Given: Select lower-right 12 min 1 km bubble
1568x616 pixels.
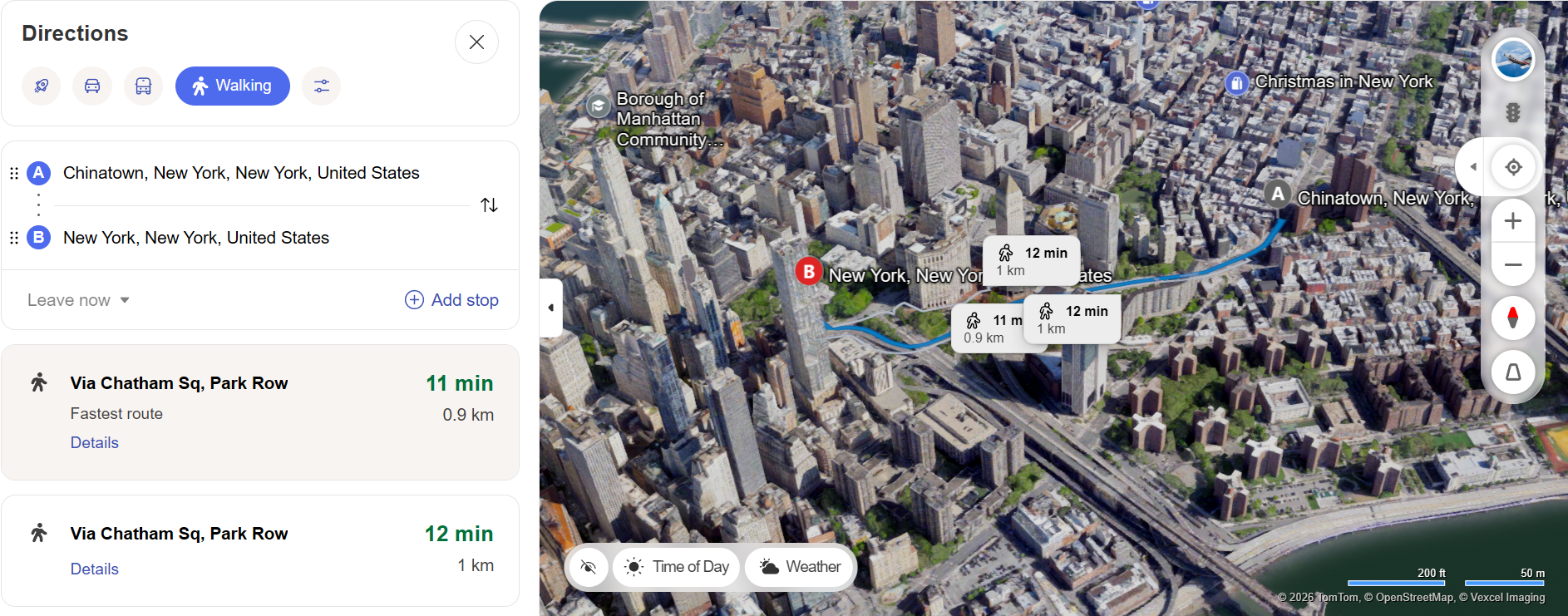Looking at the screenshot, I should (x=1072, y=319).
